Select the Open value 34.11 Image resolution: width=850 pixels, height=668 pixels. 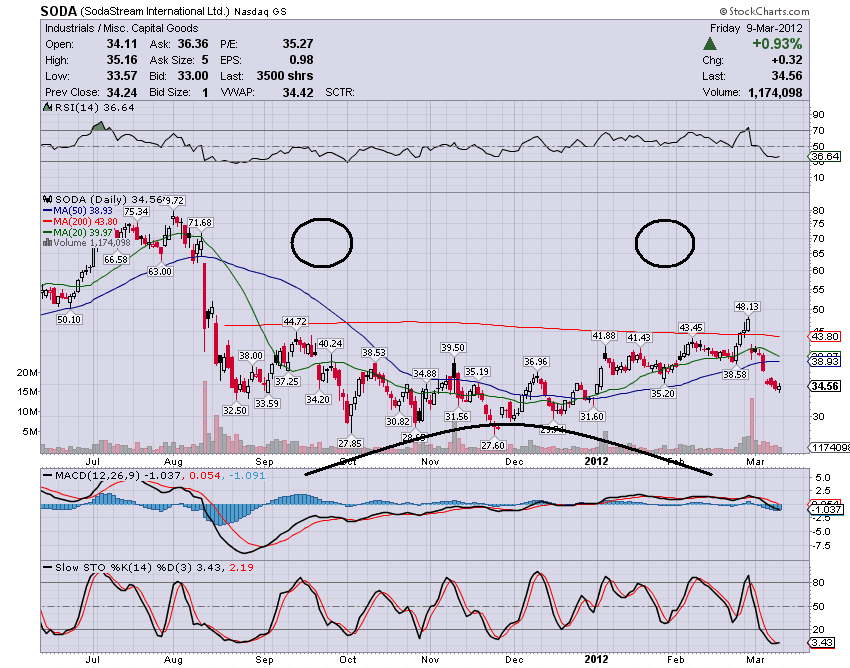[122, 44]
